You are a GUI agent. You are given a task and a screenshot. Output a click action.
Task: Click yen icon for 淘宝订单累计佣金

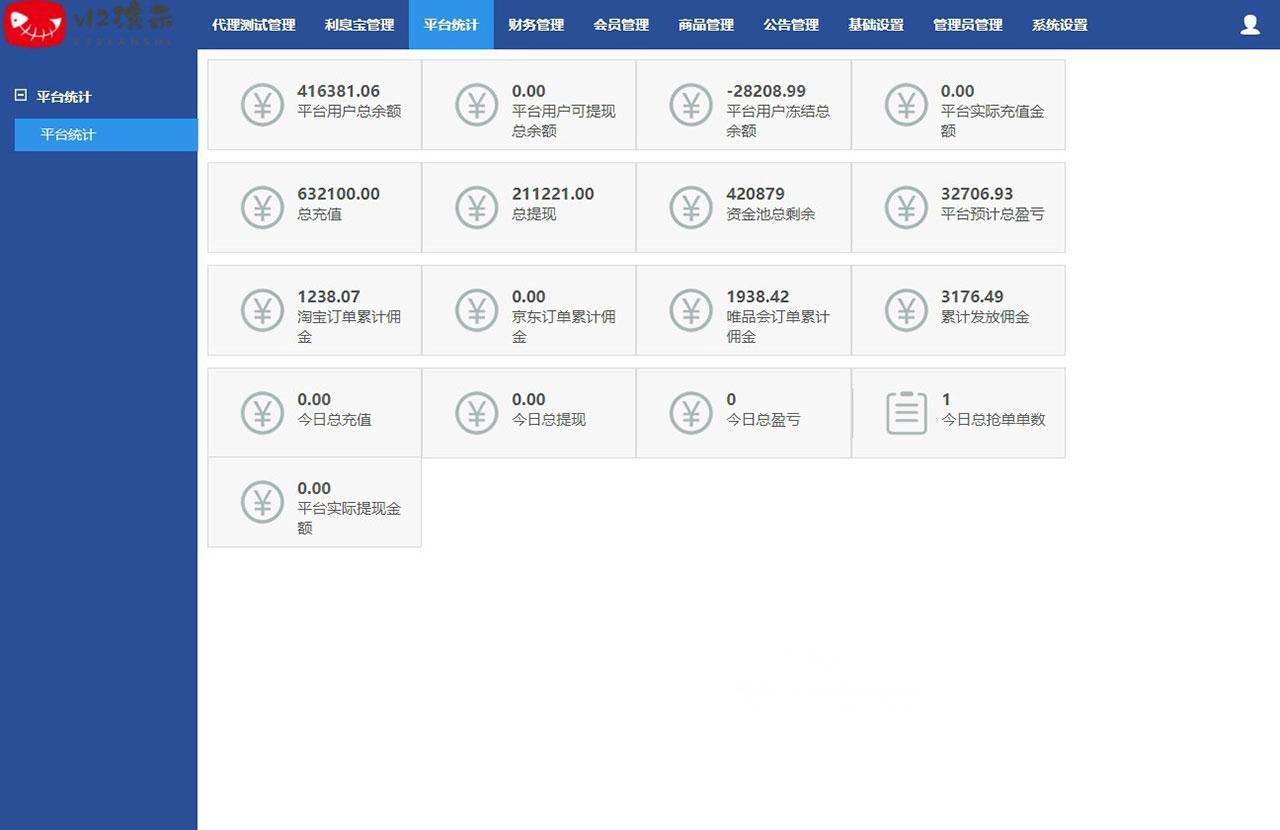pyautogui.click(x=262, y=310)
